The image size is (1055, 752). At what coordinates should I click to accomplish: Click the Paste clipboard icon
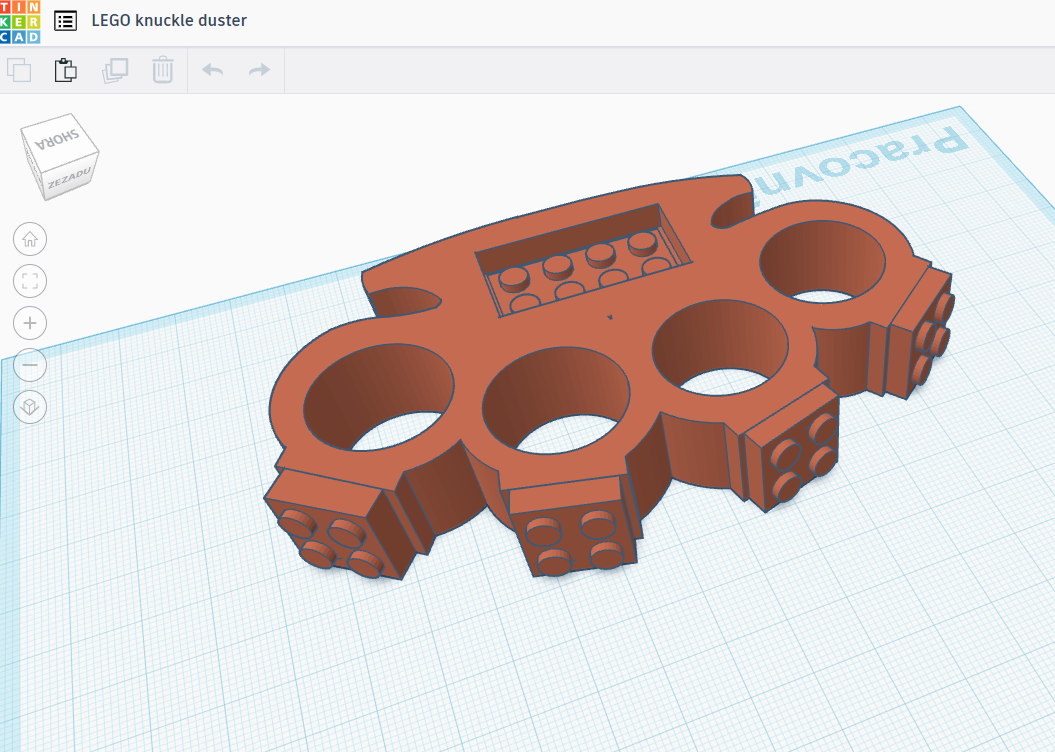(65, 70)
